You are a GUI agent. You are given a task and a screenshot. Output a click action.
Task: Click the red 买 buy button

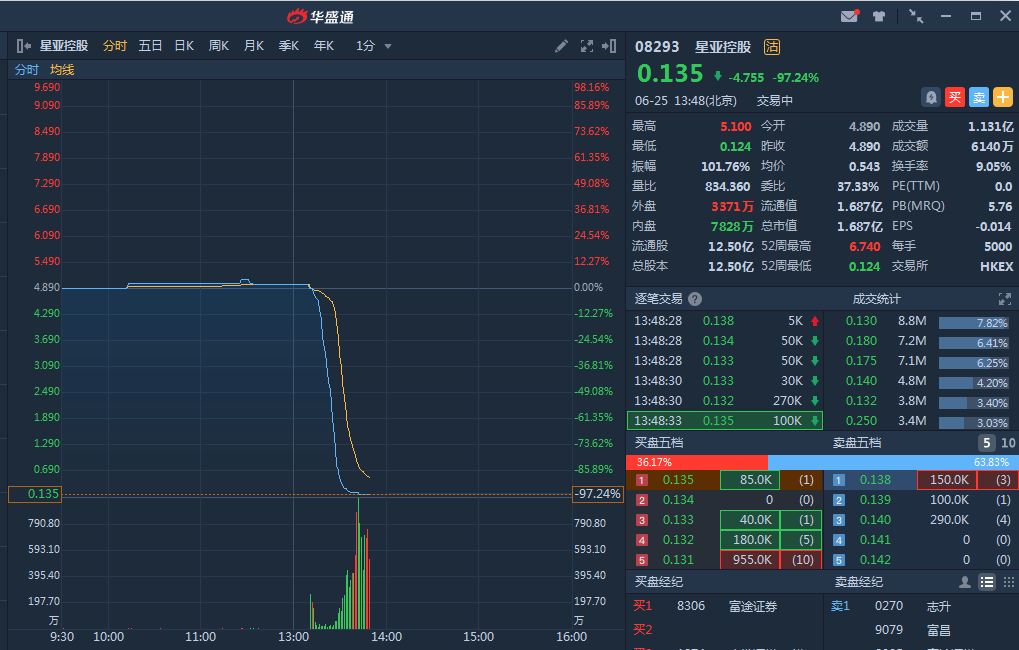click(x=955, y=98)
